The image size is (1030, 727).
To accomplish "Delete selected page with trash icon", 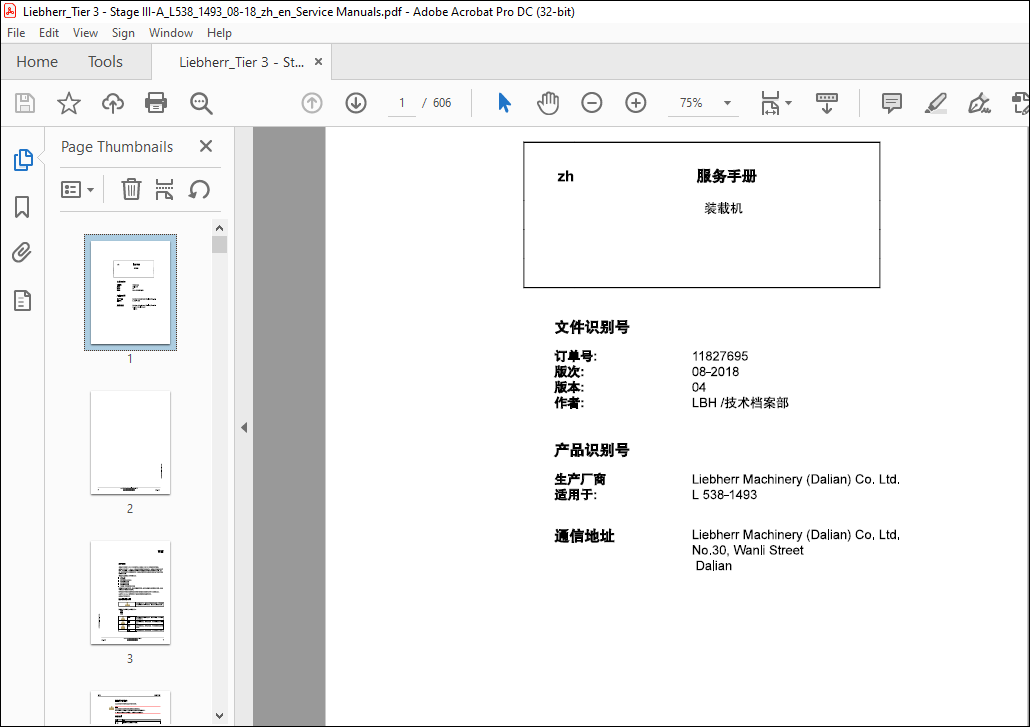I will [131, 189].
